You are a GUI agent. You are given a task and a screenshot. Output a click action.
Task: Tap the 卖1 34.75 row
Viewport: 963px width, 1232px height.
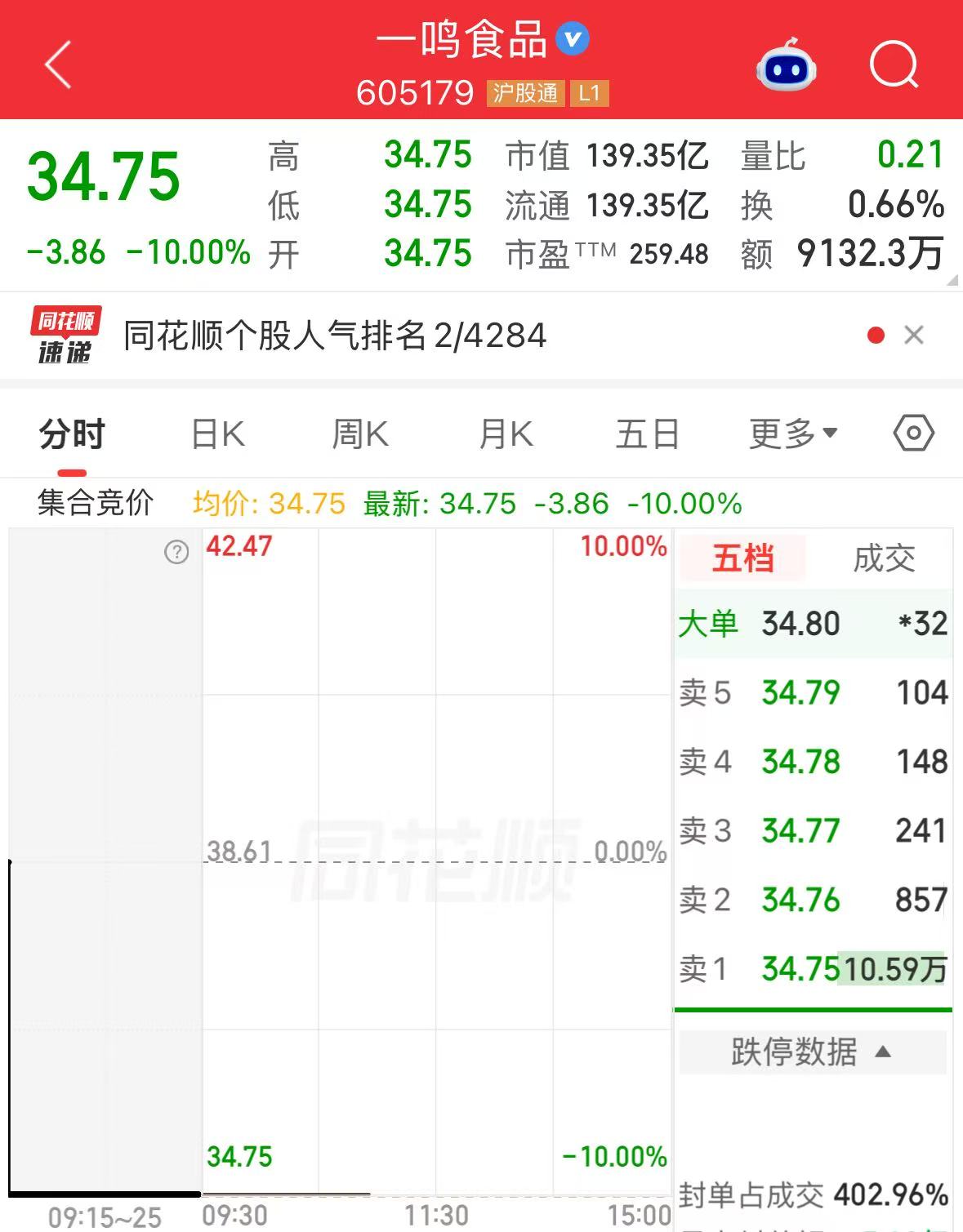(813, 969)
